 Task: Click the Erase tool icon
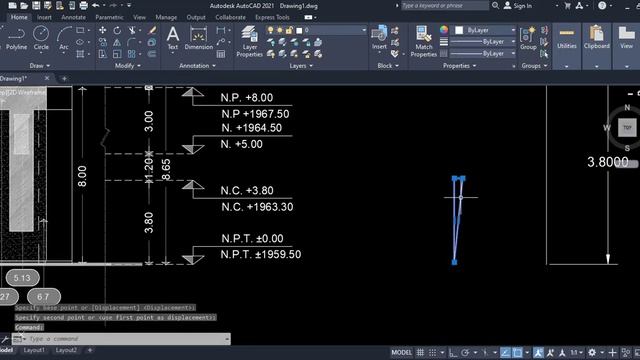click(152, 30)
